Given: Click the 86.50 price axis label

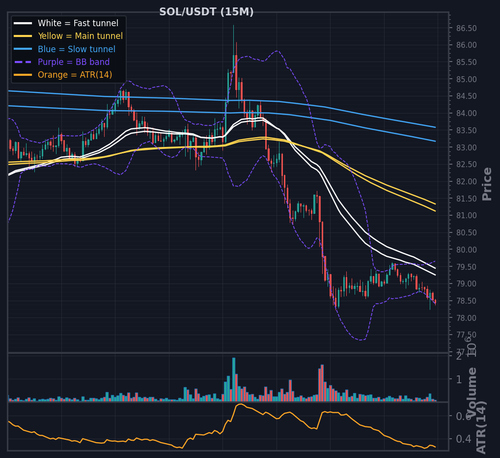Looking at the screenshot, I should coord(466,28).
